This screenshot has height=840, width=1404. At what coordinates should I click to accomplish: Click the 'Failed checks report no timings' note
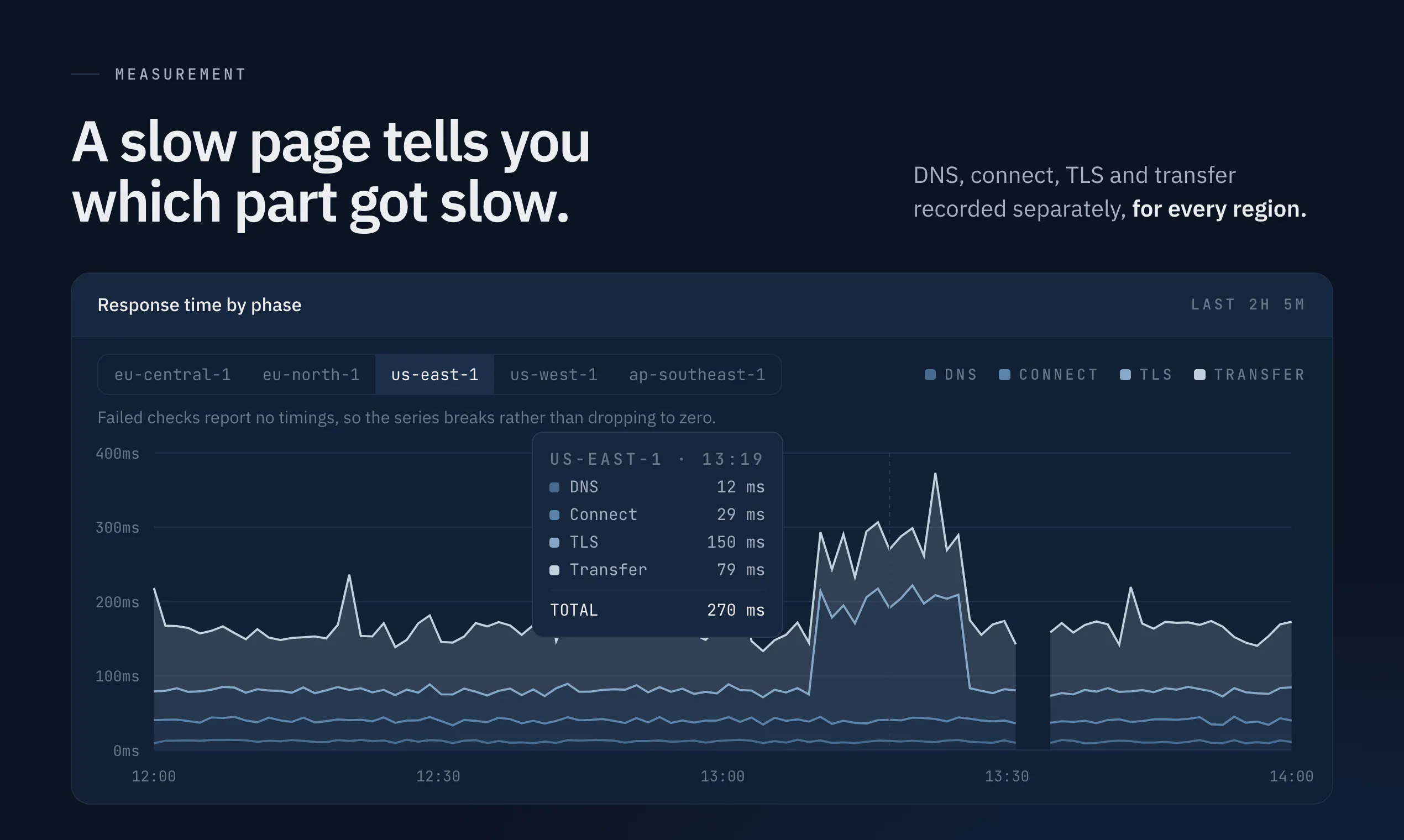[406, 418]
